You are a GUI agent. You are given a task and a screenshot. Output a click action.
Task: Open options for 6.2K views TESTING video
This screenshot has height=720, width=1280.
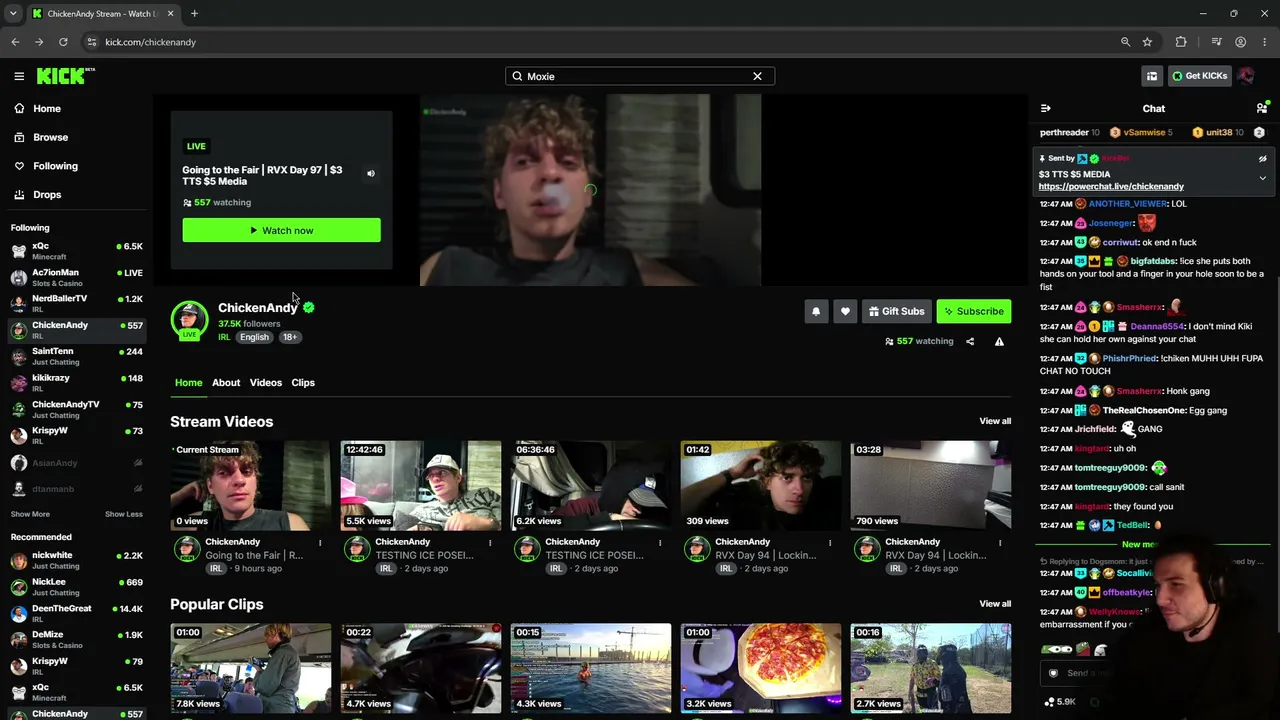tap(660, 543)
